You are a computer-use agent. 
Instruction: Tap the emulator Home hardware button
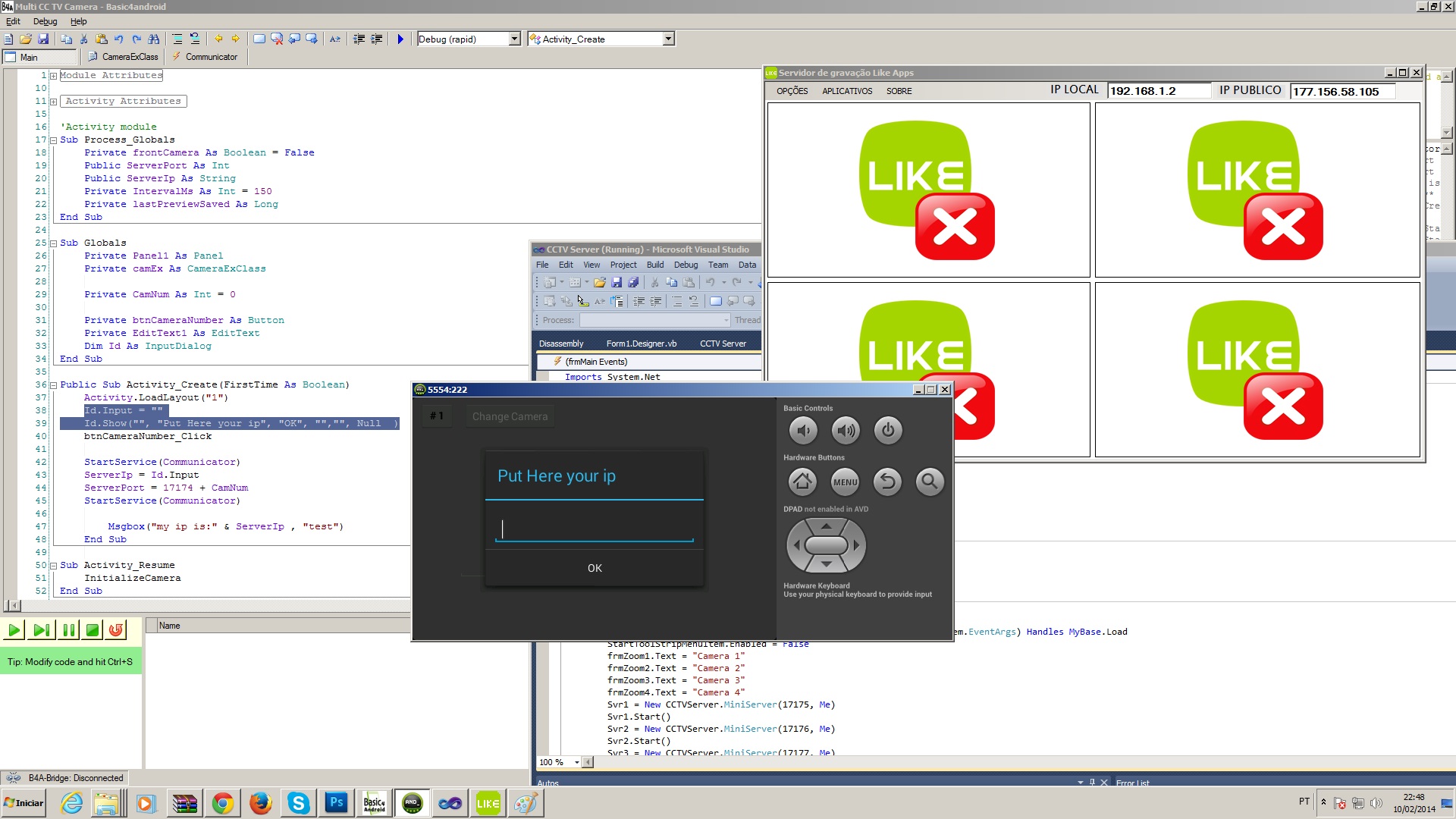click(x=802, y=482)
